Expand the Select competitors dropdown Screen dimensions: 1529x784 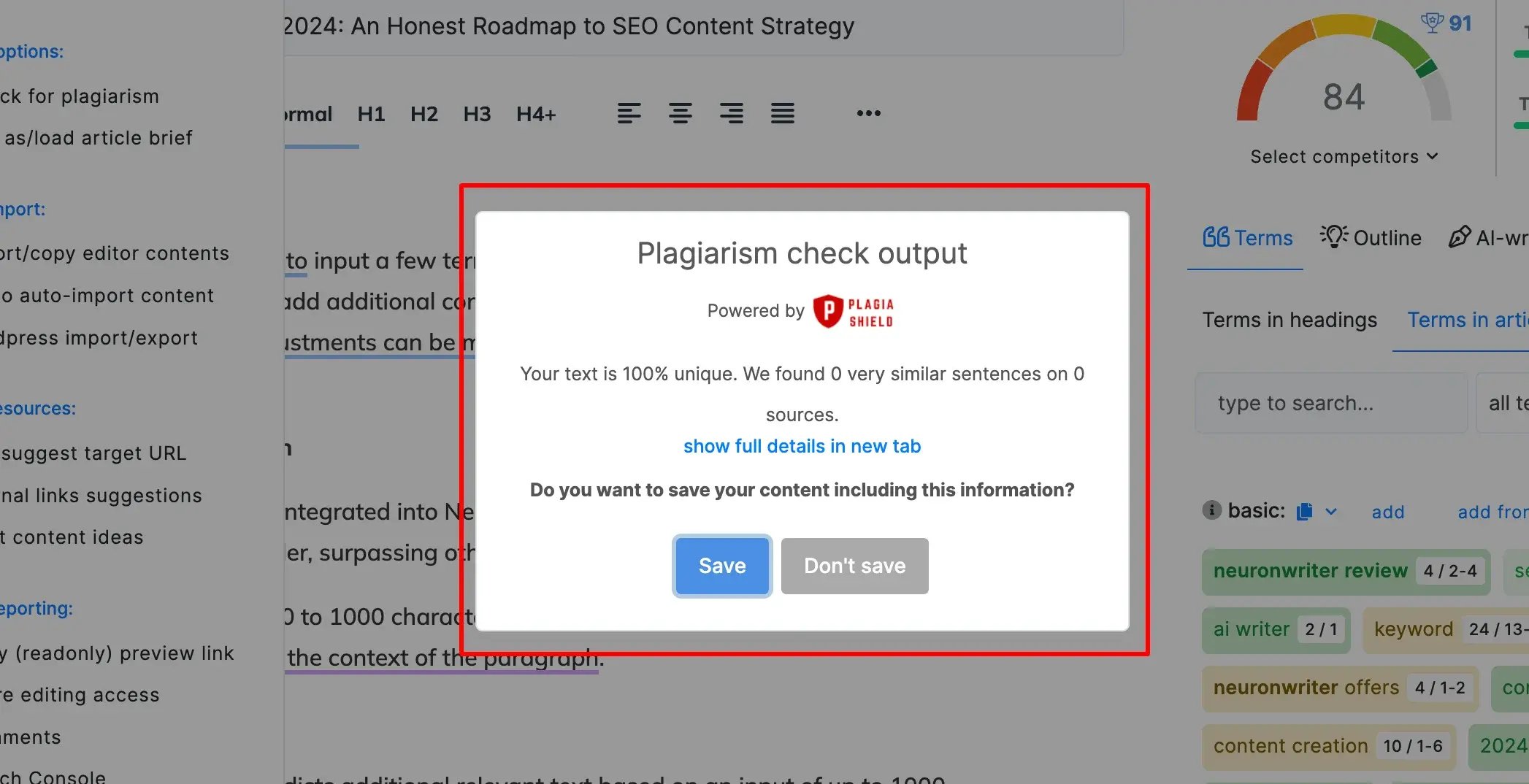pos(1344,157)
